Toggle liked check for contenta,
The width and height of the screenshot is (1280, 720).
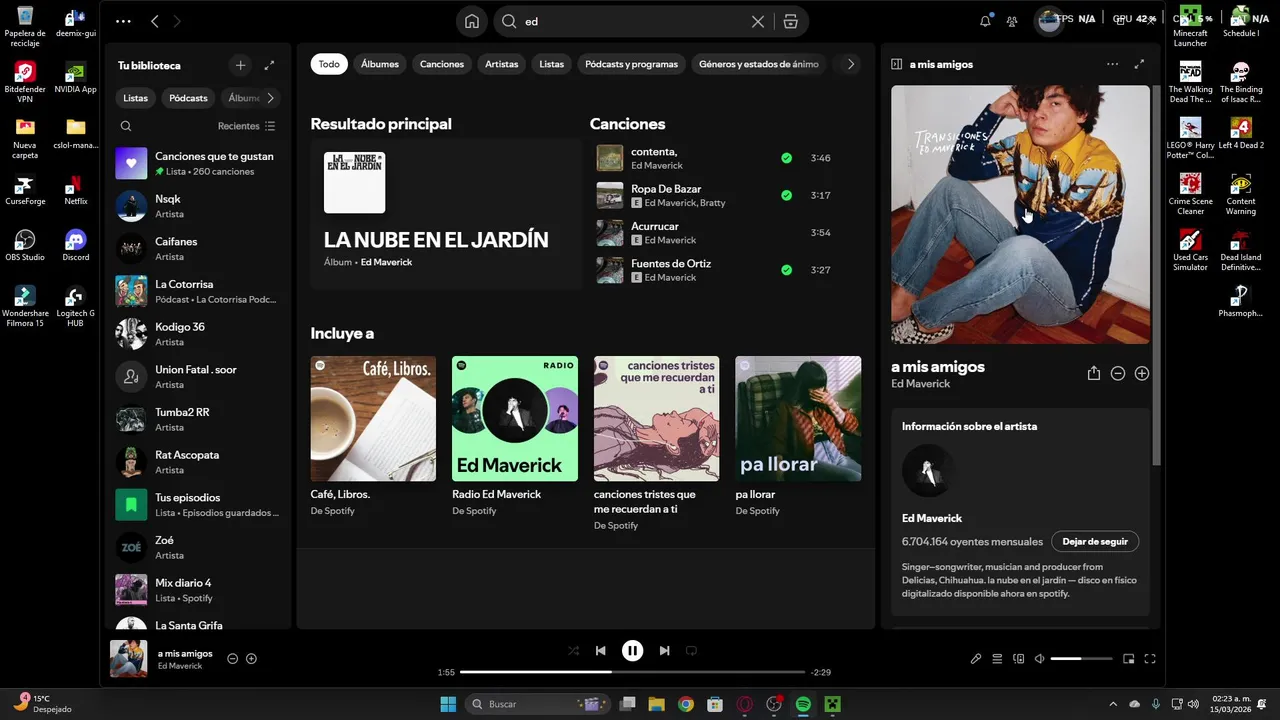pyautogui.click(x=786, y=158)
